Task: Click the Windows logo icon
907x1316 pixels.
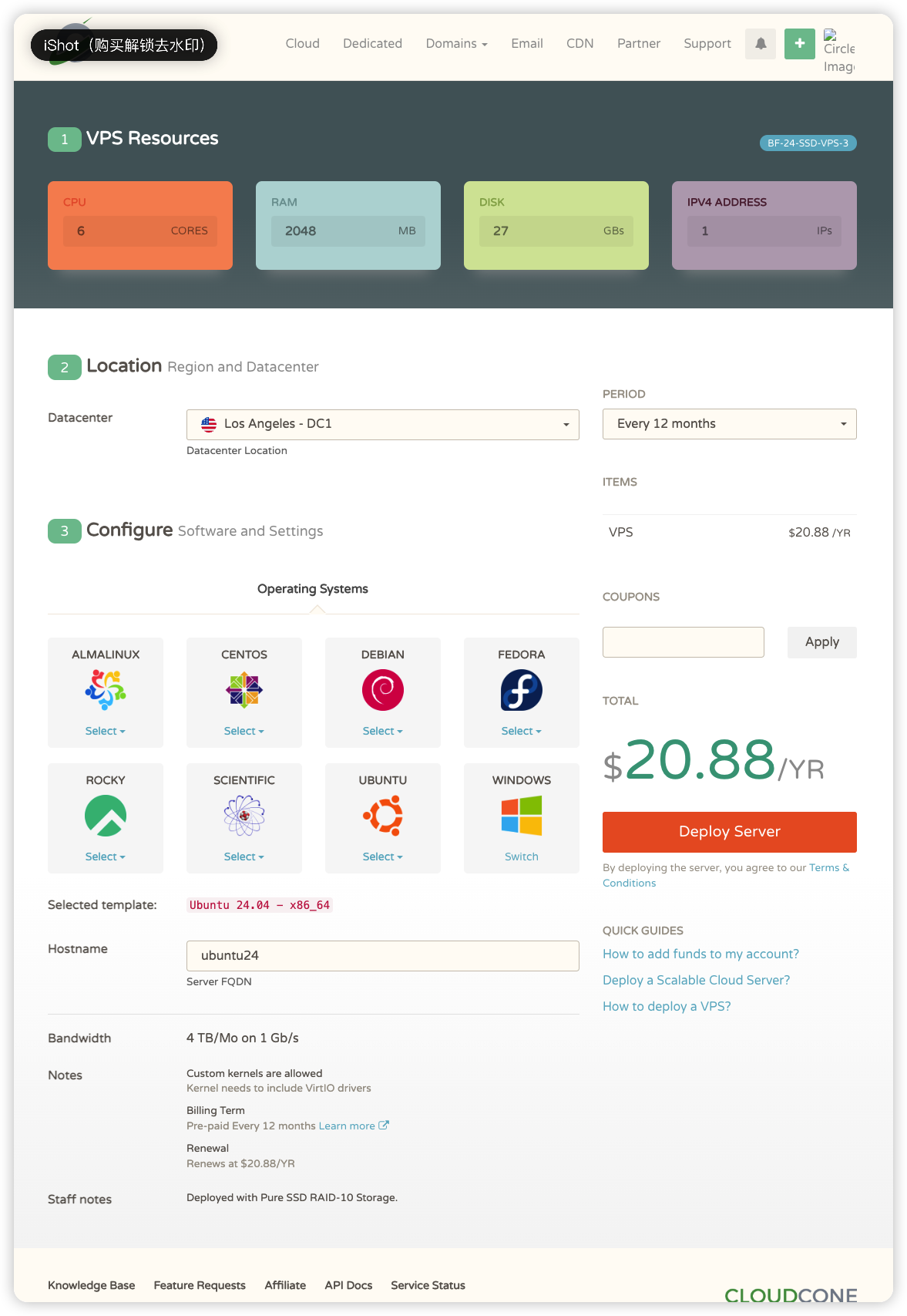Action: pyautogui.click(x=522, y=816)
